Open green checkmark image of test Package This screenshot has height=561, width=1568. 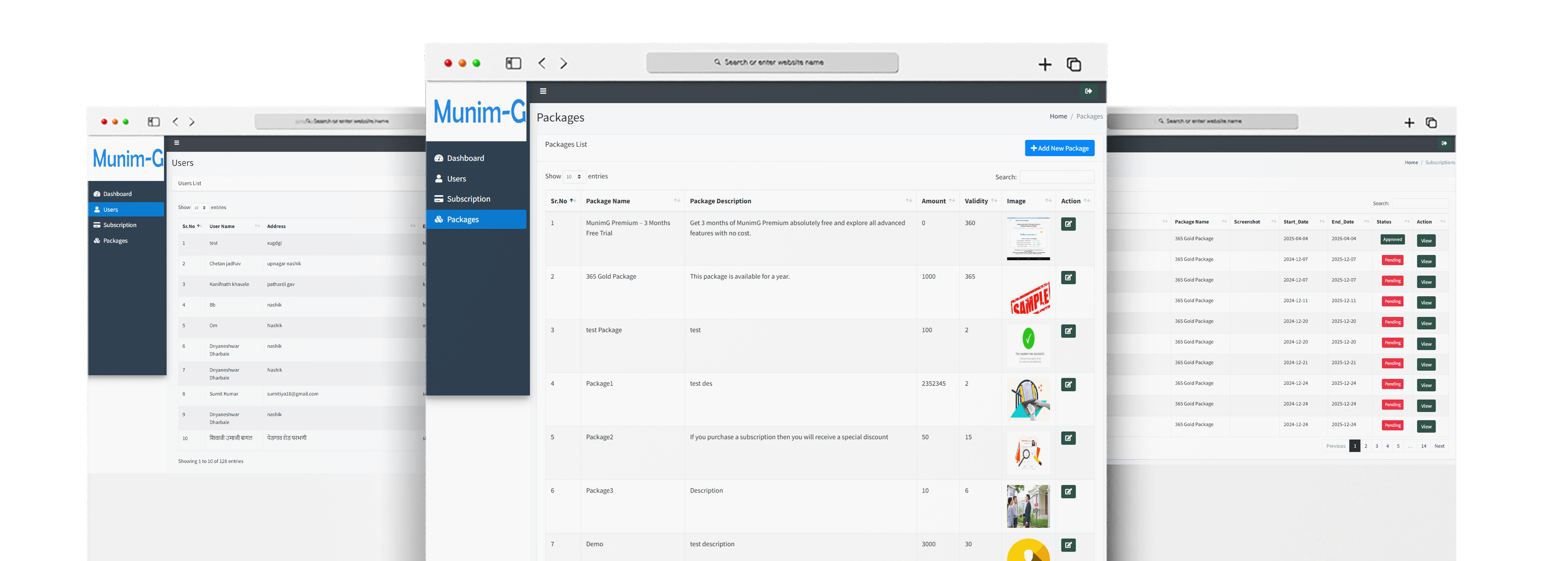[x=1028, y=346]
